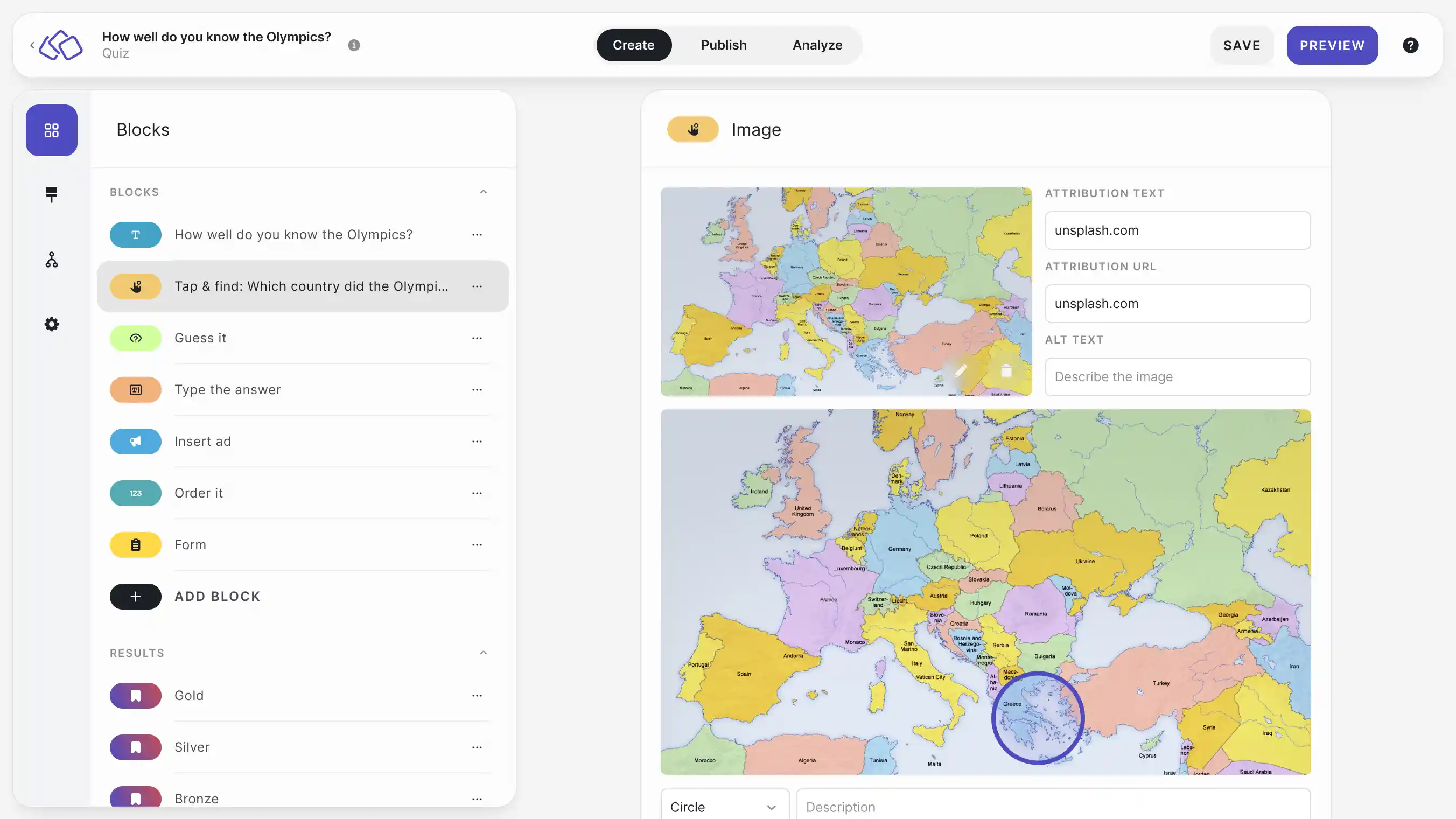Click the SAVE button

coord(1242,45)
